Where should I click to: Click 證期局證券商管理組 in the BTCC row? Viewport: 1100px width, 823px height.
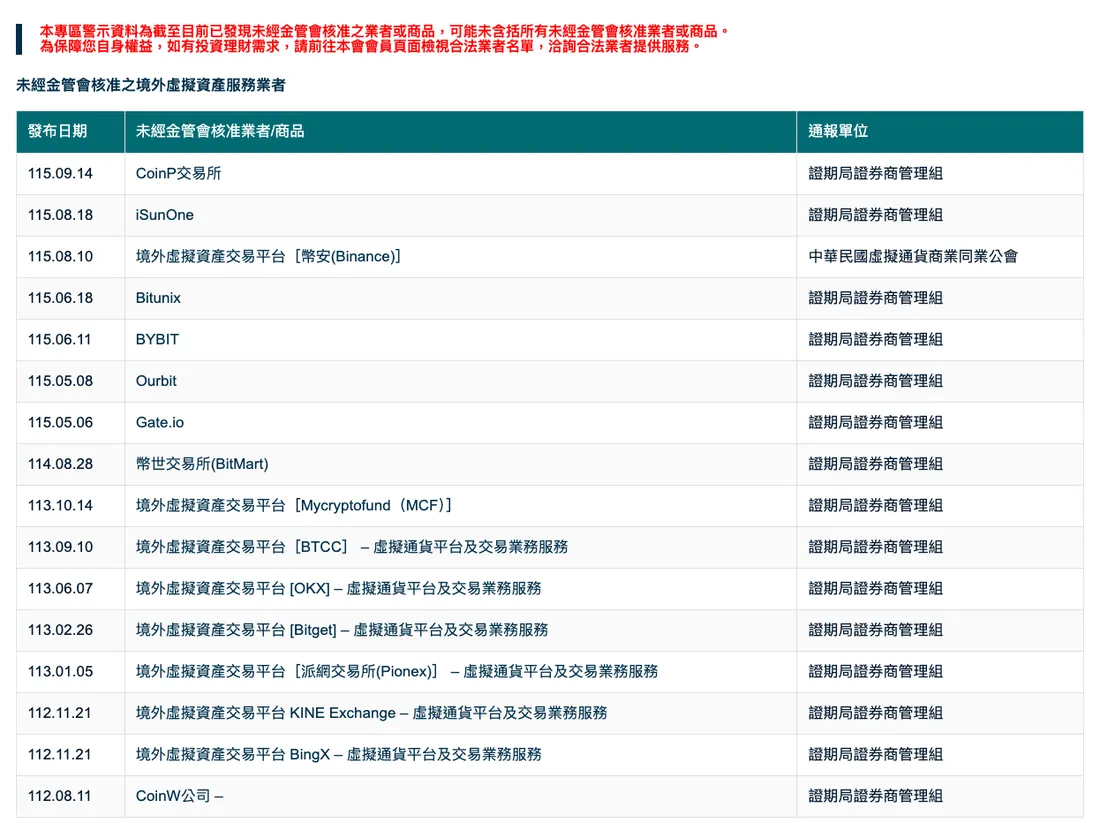pos(875,546)
